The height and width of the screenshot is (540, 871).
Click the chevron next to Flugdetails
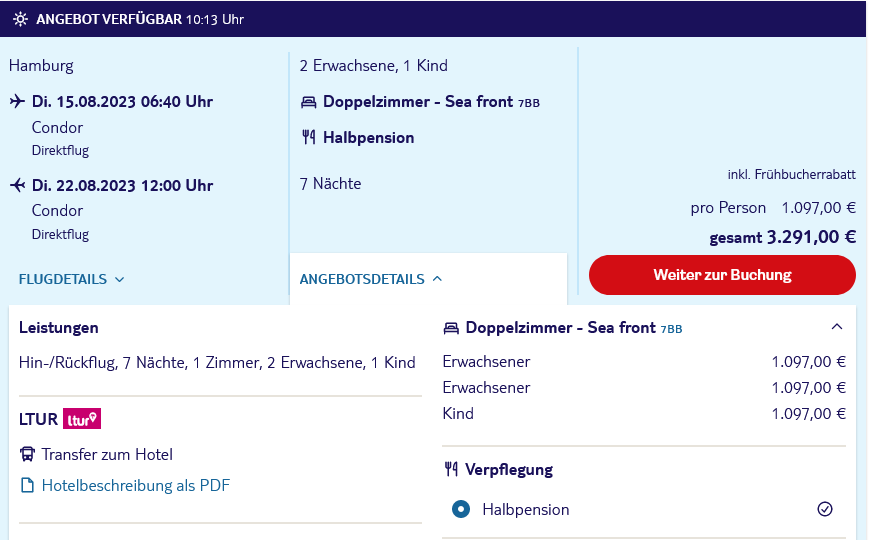[x=119, y=279]
